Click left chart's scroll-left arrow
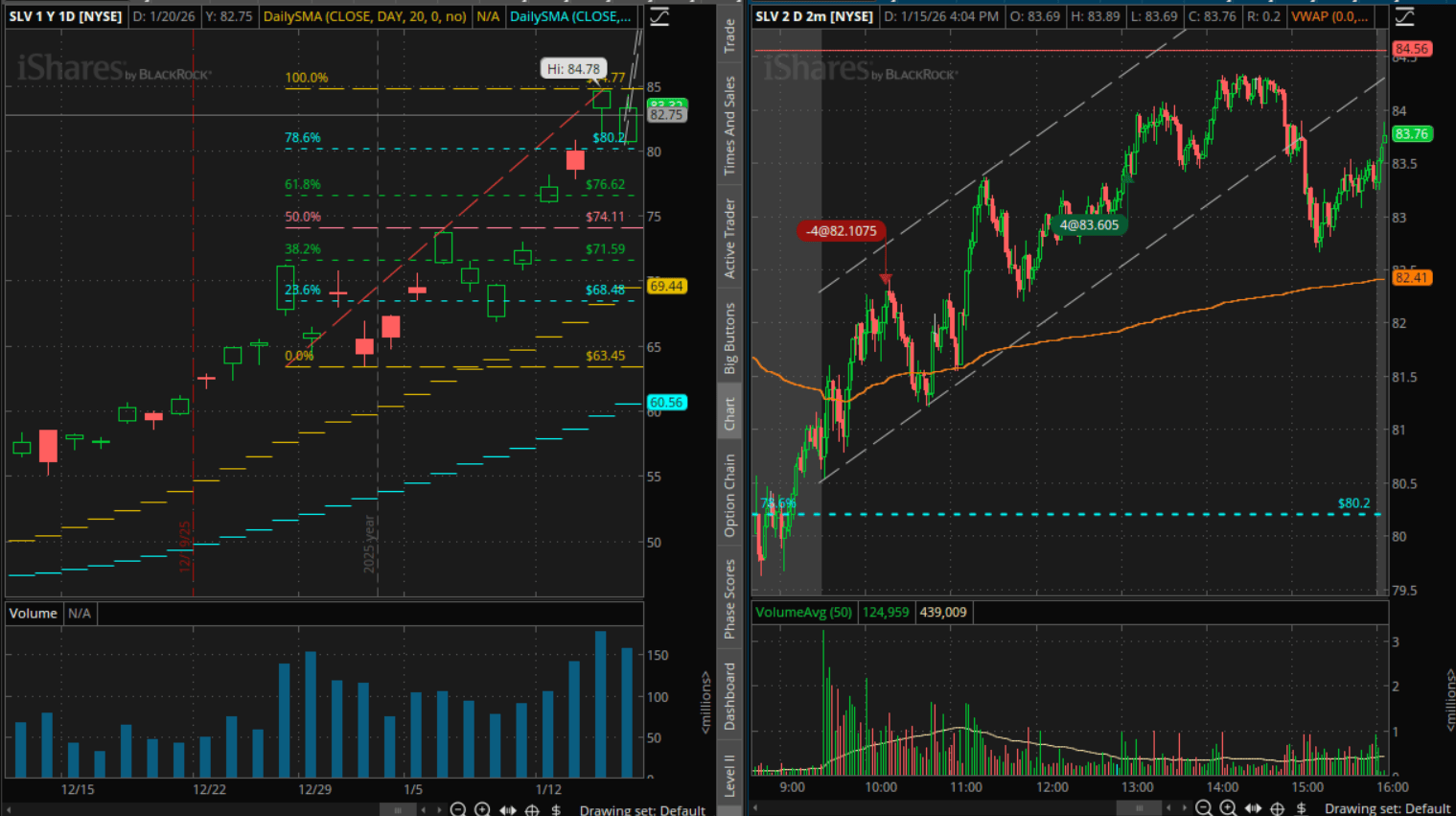 [x=424, y=810]
